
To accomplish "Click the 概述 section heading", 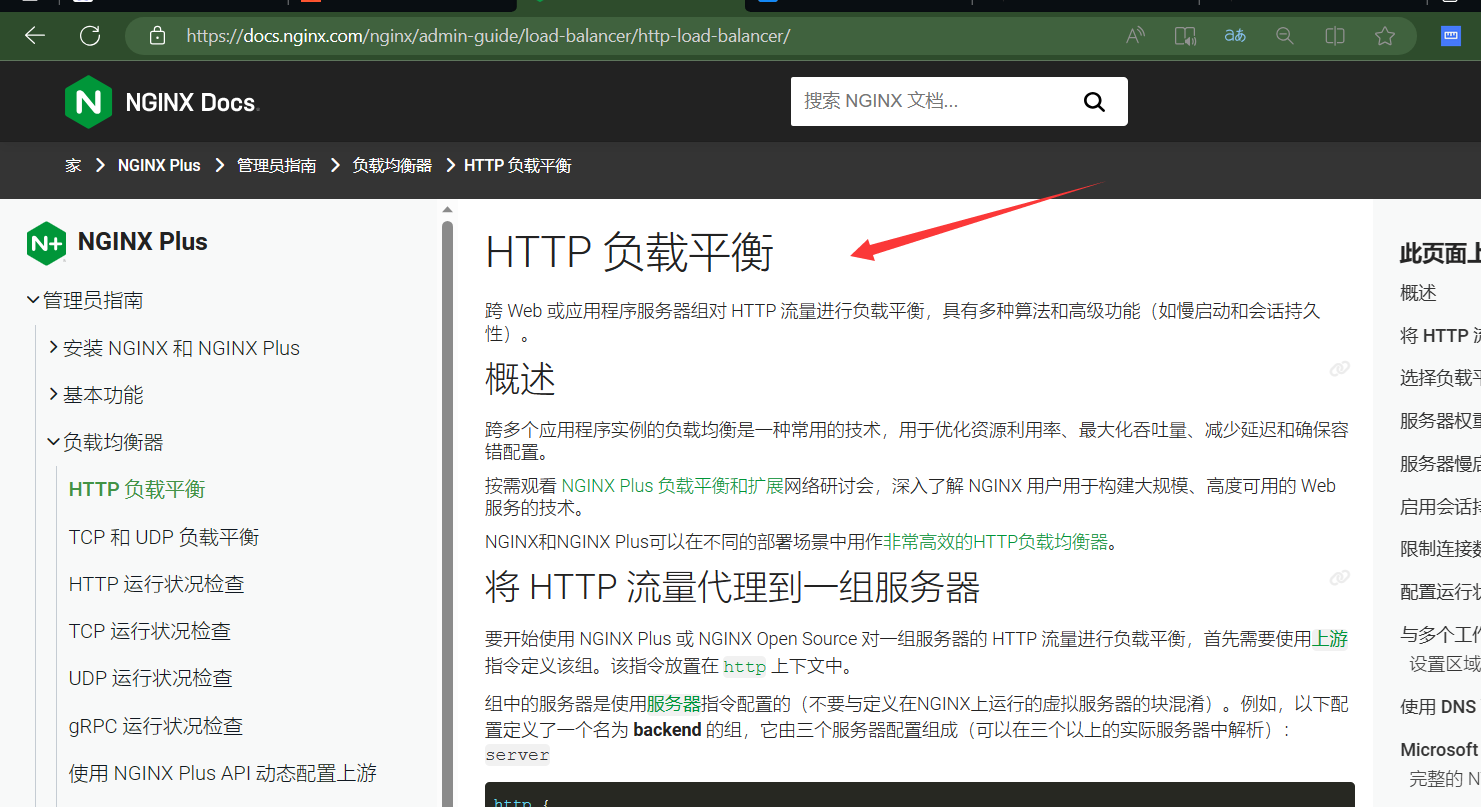I will [520, 379].
